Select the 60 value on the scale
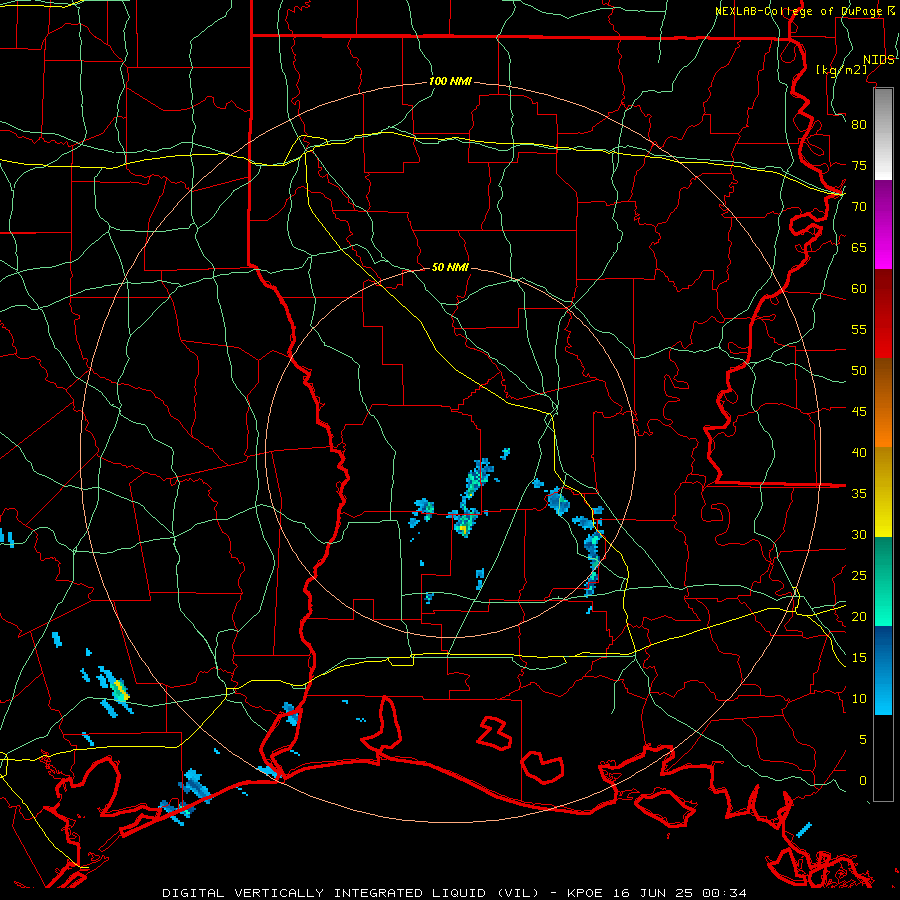 [x=859, y=289]
